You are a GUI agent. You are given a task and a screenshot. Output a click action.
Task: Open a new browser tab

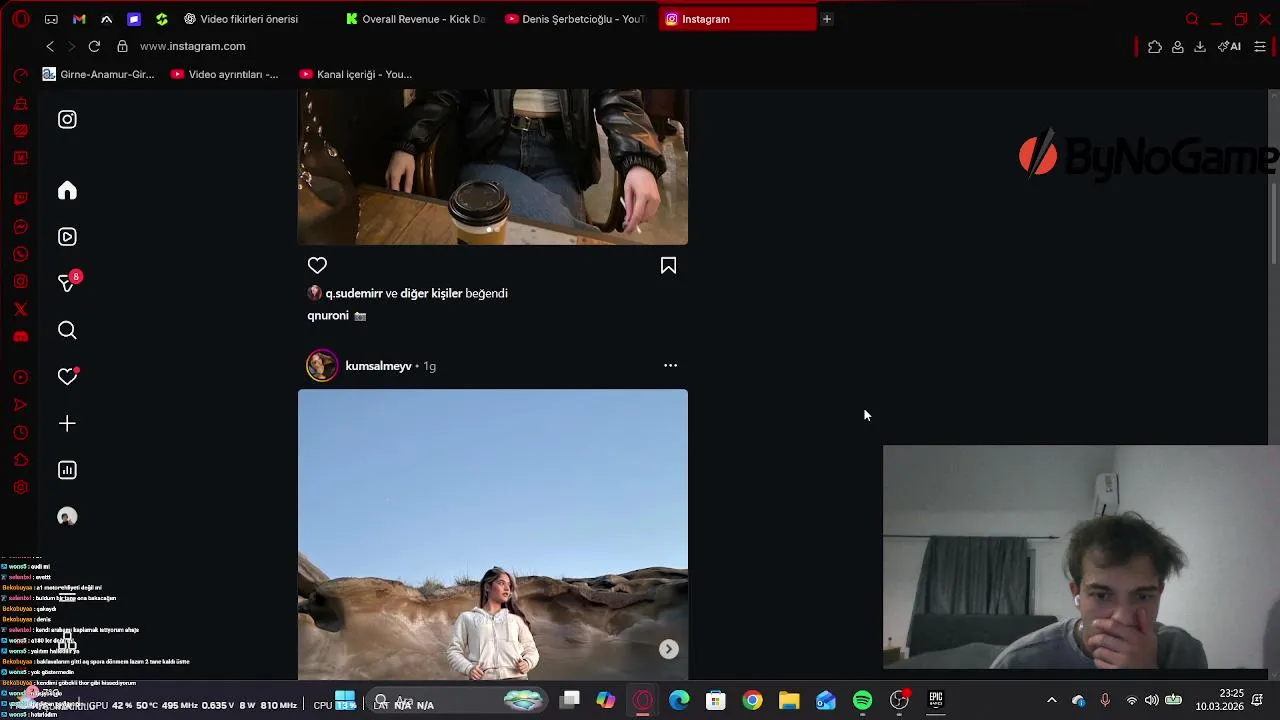[x=827, y=19]
